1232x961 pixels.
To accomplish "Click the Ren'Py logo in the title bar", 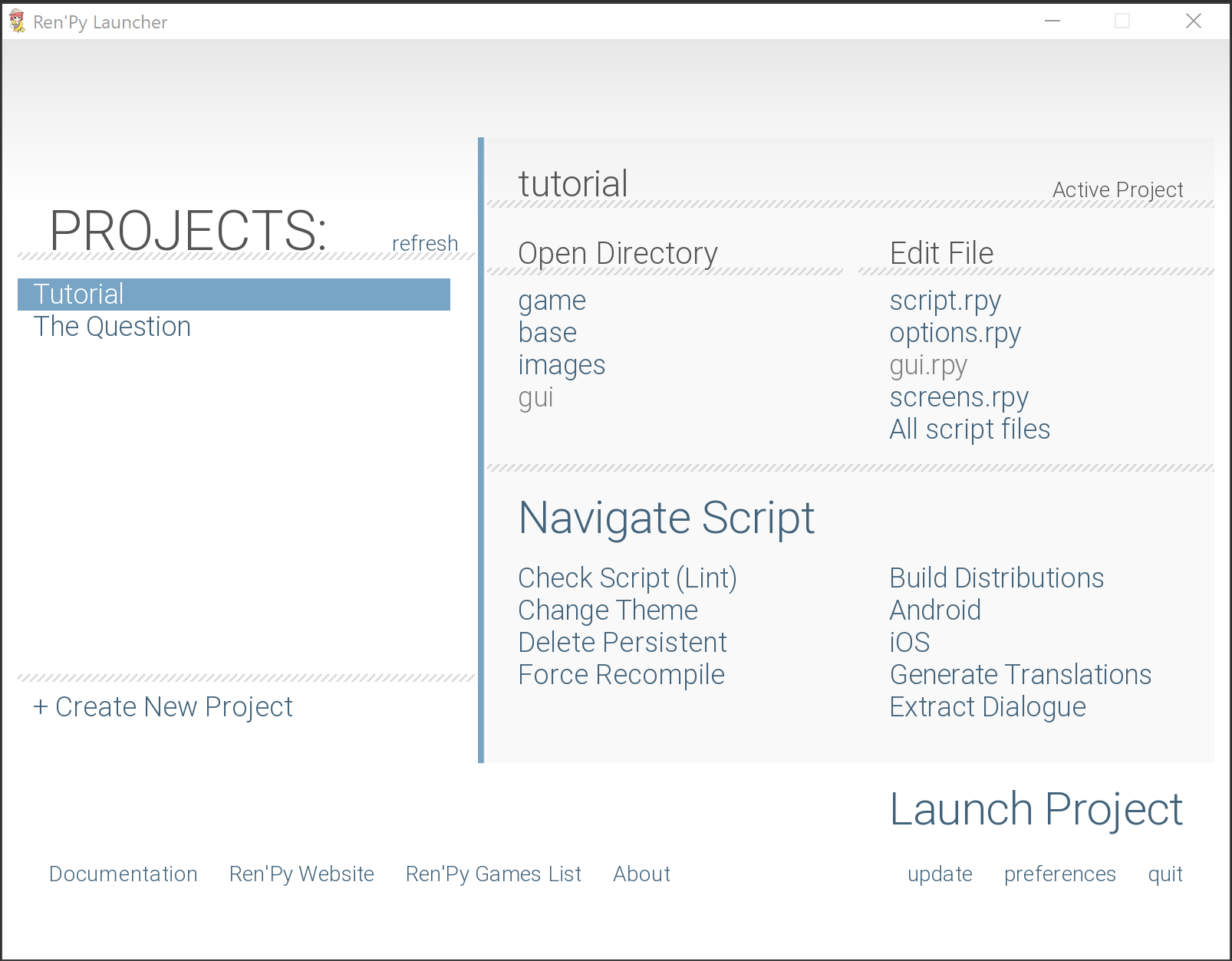I will (x=15, y=21).
